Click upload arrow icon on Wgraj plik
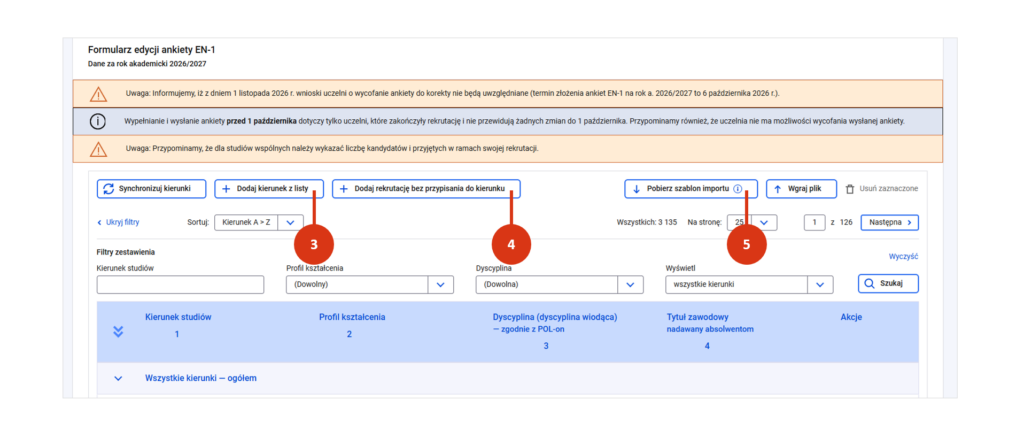Image resolution: width=1024 pixels, height=438 pixels. click(x=777, y=189)
